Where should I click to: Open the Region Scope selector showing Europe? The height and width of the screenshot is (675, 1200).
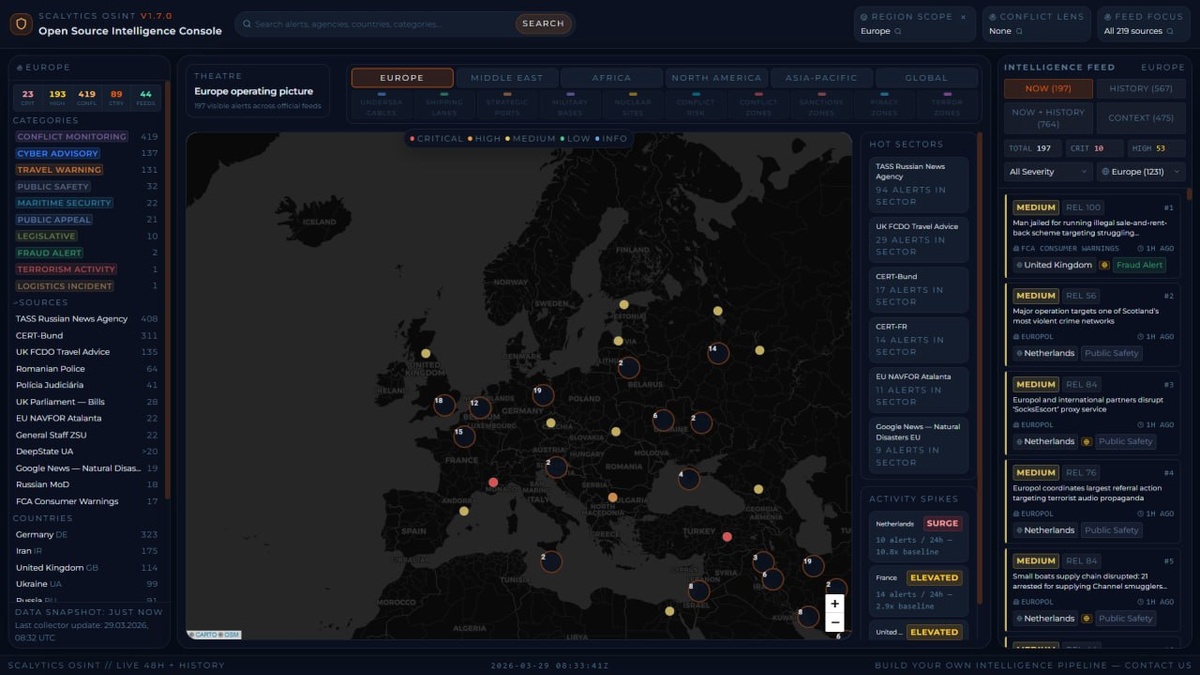pos(914,24)
